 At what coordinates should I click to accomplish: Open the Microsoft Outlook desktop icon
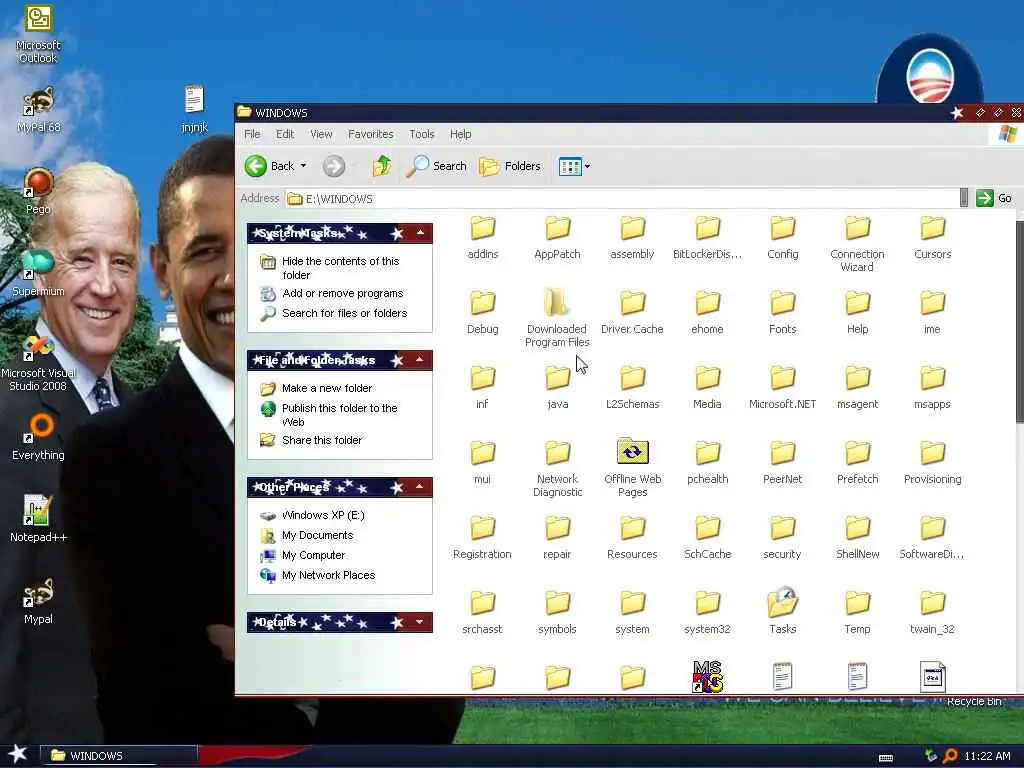pos(38,33)
